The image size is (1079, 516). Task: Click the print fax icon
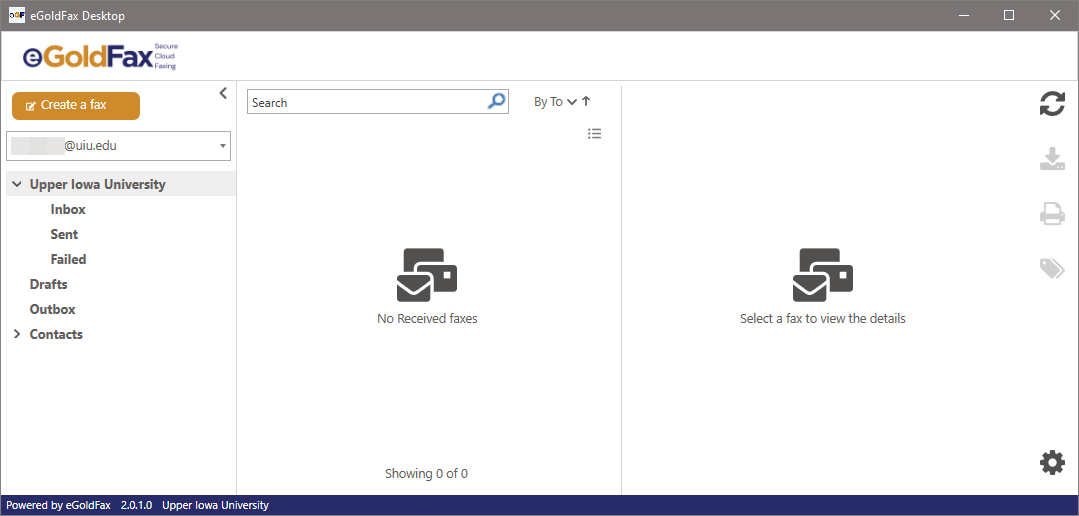[x=1052, y=213]
